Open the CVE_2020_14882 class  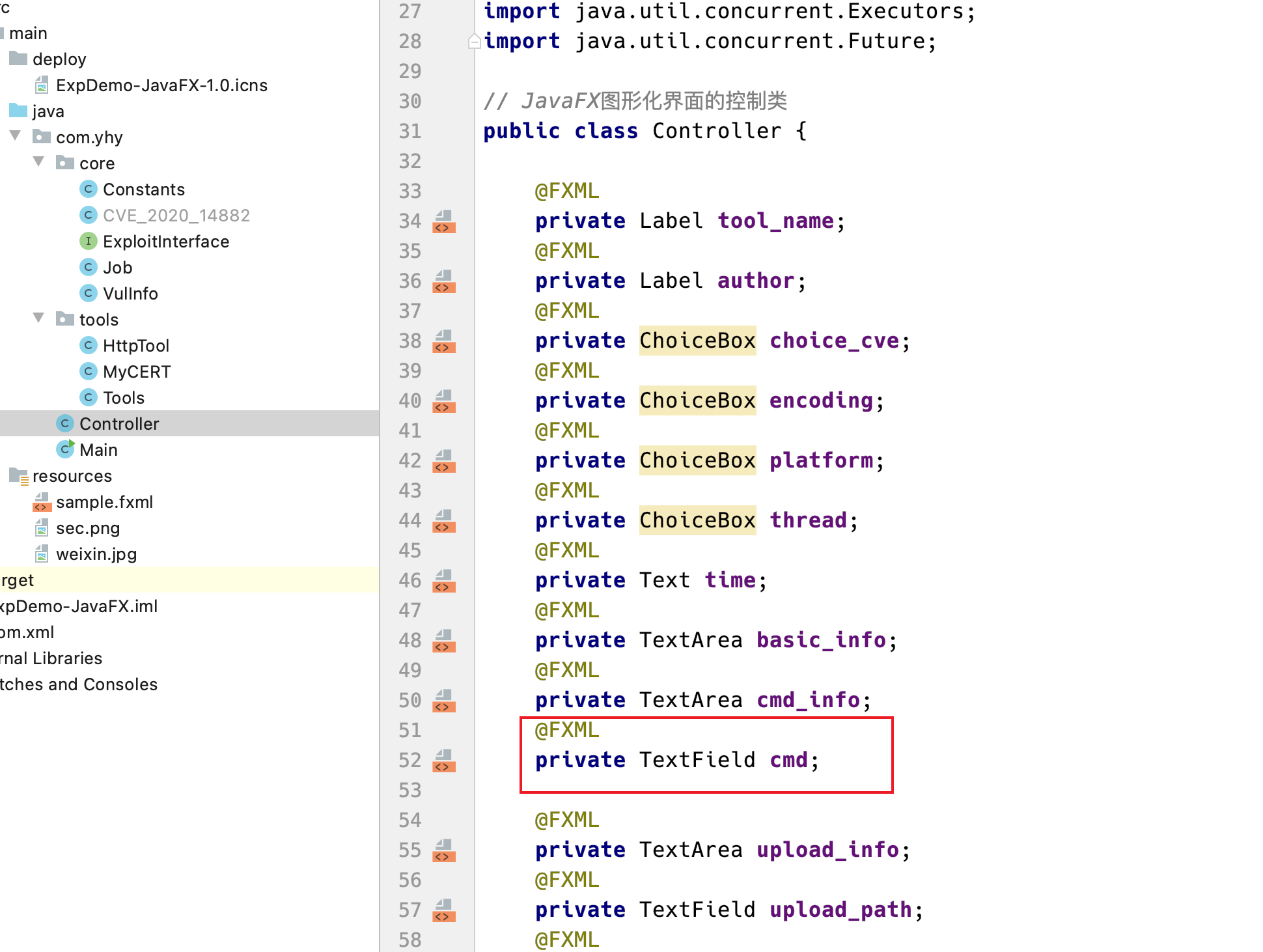pos(176,216)
